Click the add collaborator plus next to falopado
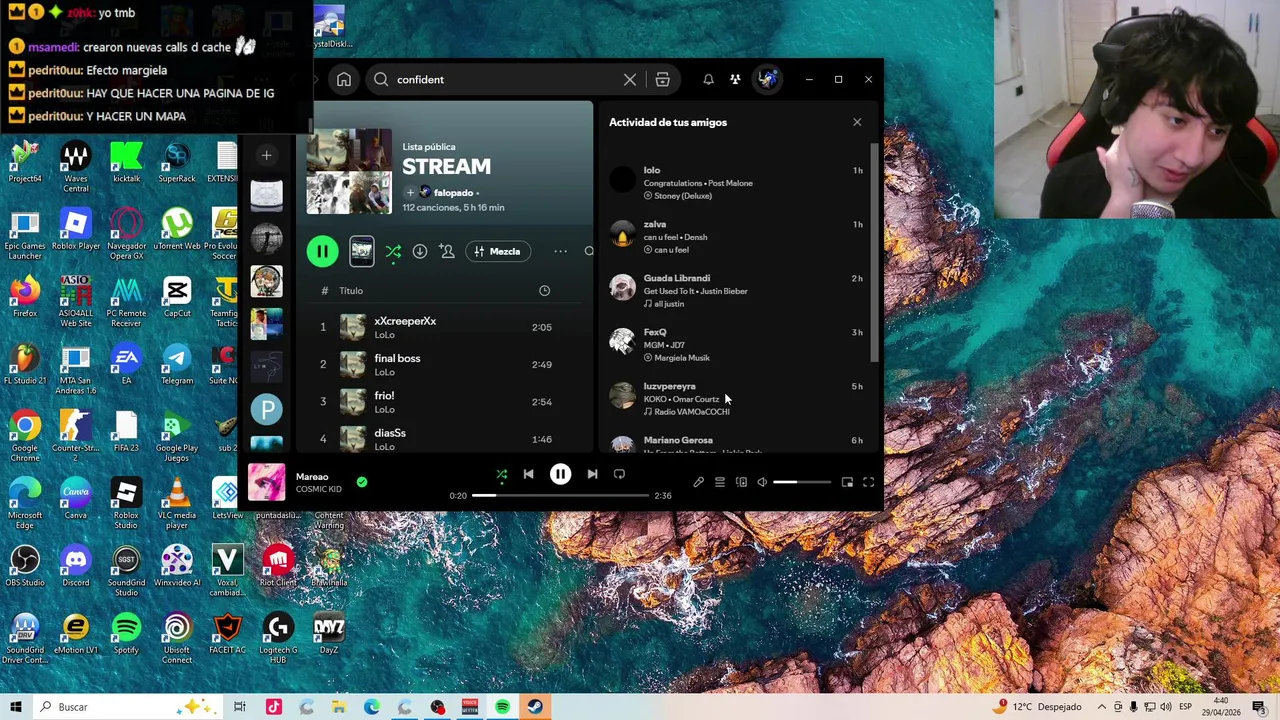 tap(410, 193)
